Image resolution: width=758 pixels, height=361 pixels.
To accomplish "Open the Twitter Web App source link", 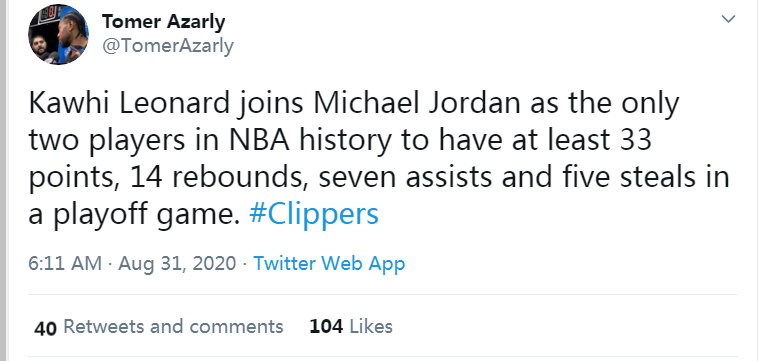I will point(329,264).
